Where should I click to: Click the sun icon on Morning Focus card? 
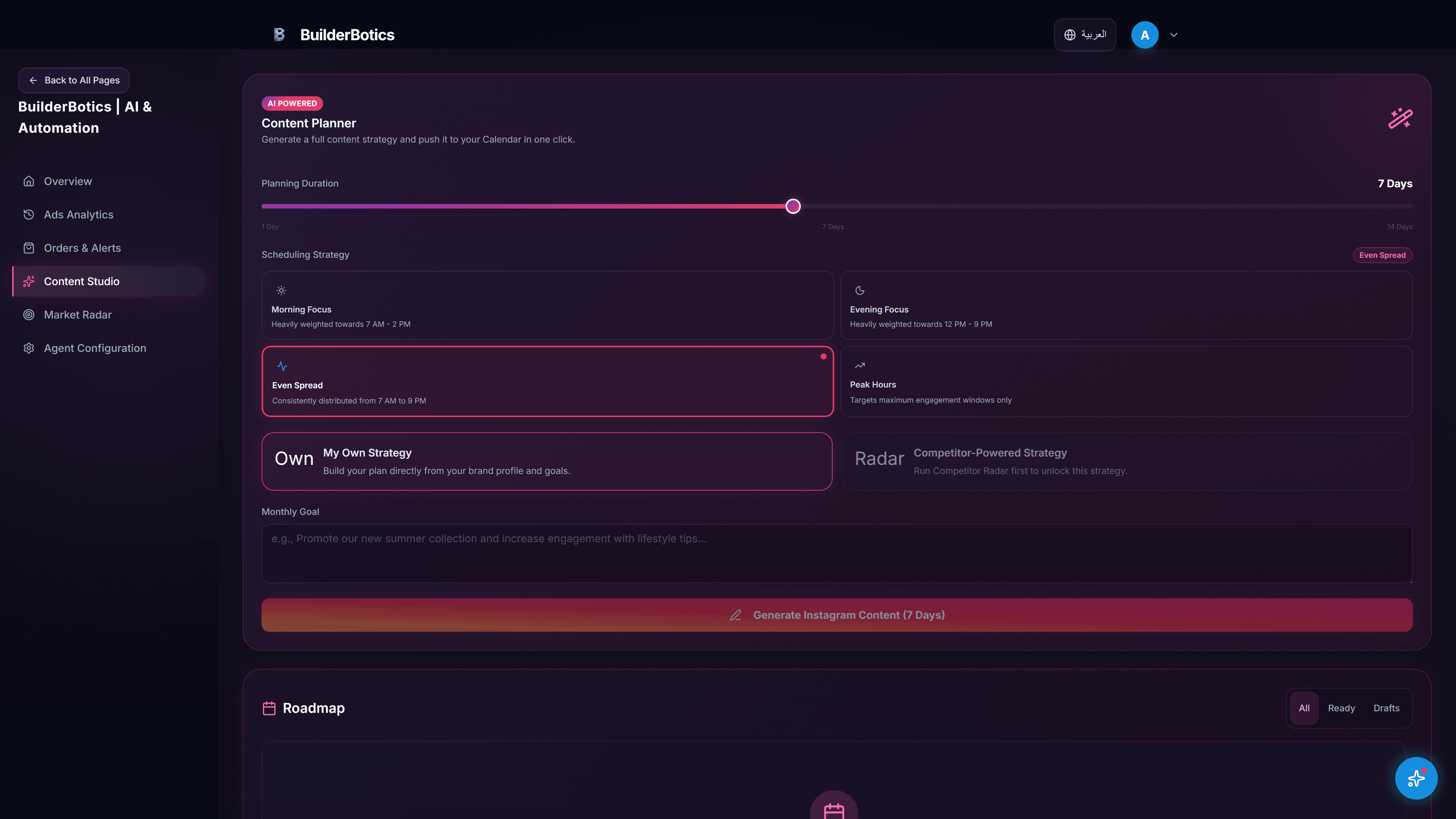[281, 290]
